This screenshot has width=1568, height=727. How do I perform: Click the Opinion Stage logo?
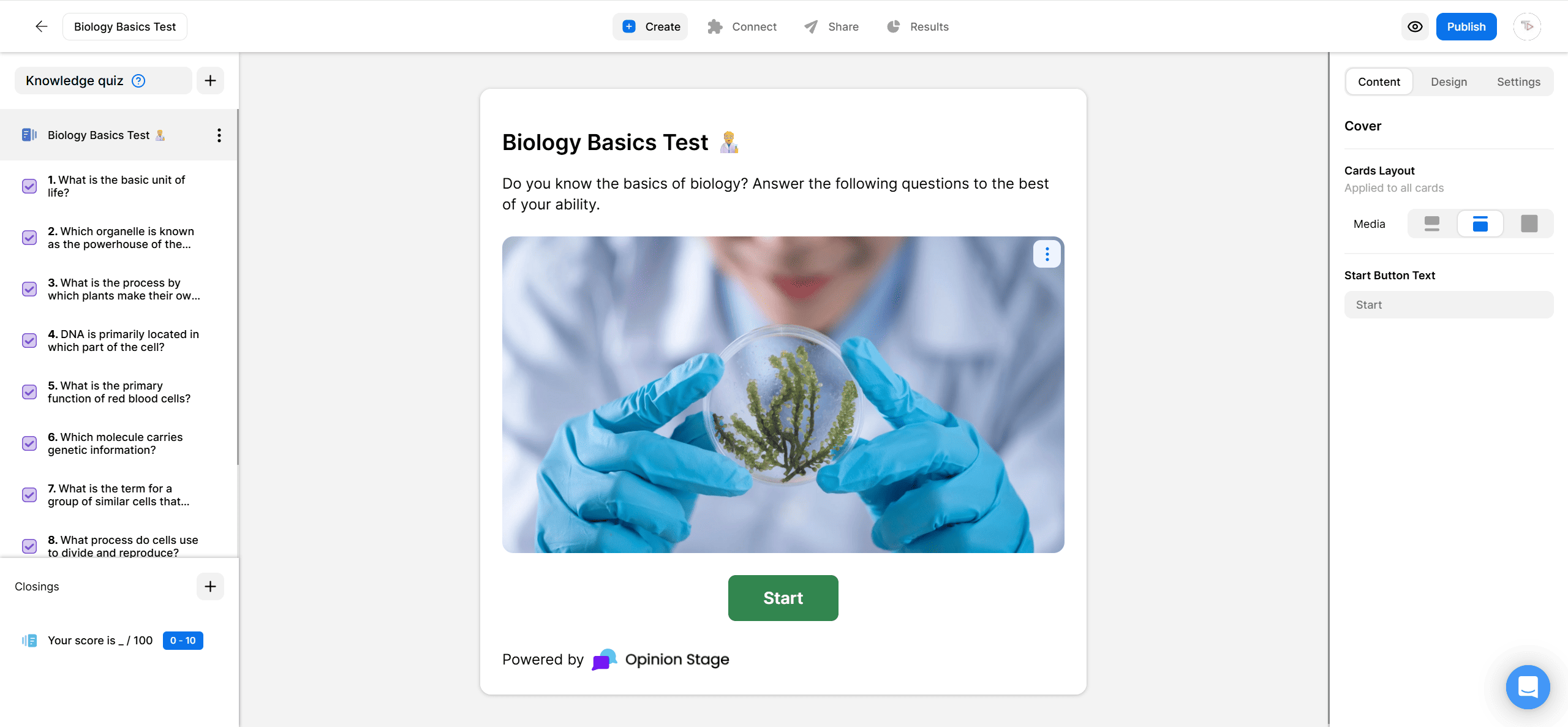tap(660, 659)
